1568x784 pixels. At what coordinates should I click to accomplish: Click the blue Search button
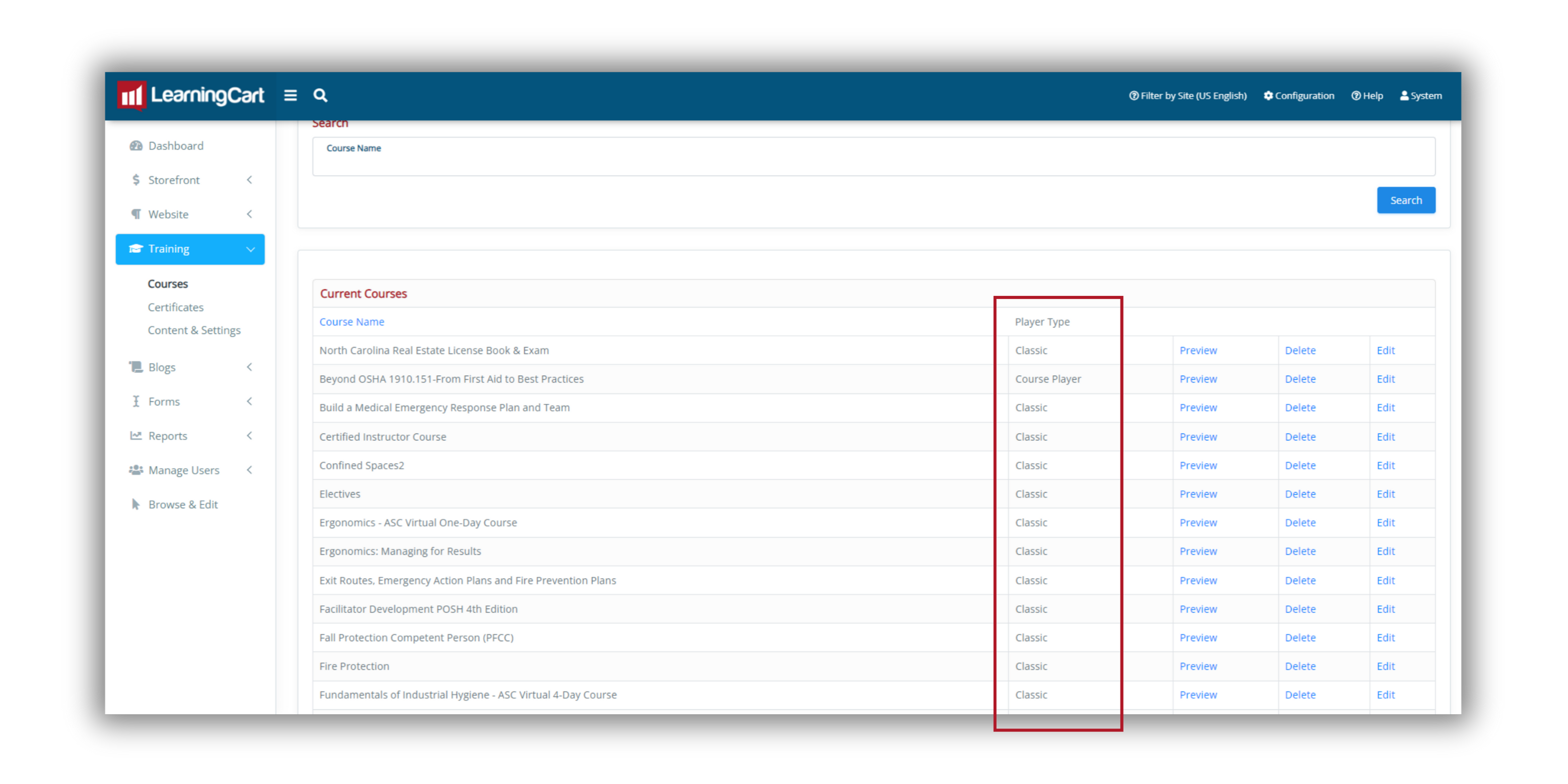[1406, 200]
